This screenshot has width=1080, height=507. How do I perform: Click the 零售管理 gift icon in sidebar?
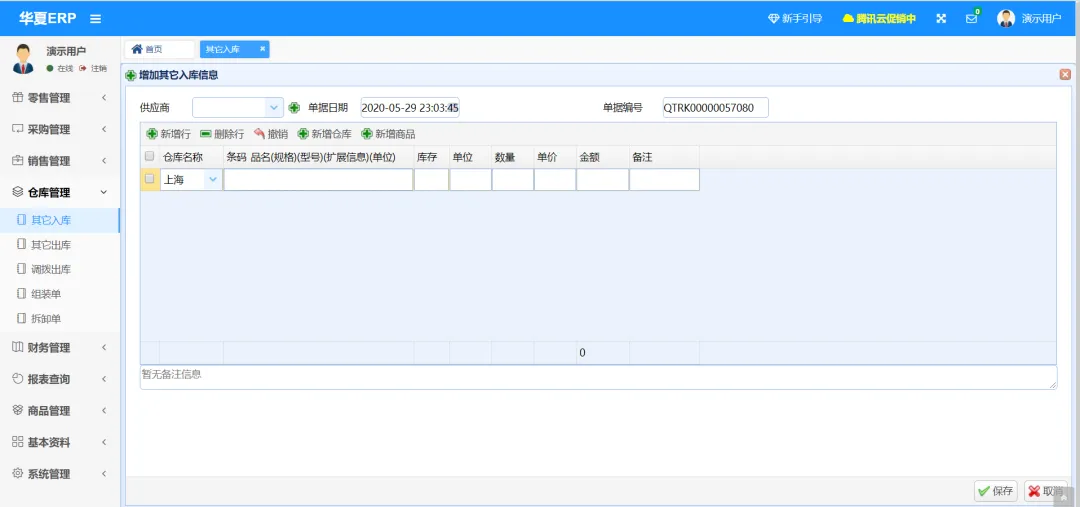click(x=18, y=98)
